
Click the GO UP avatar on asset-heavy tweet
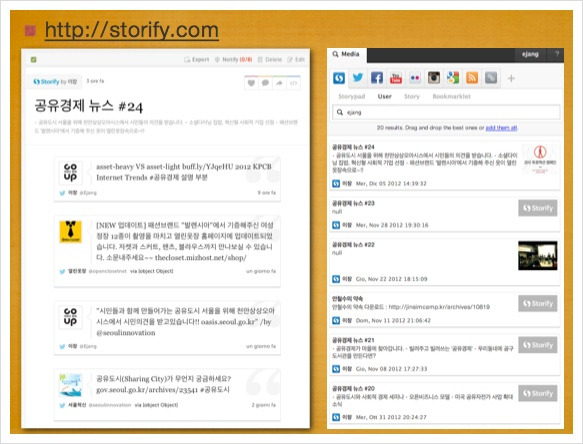[x=70, y=172]
